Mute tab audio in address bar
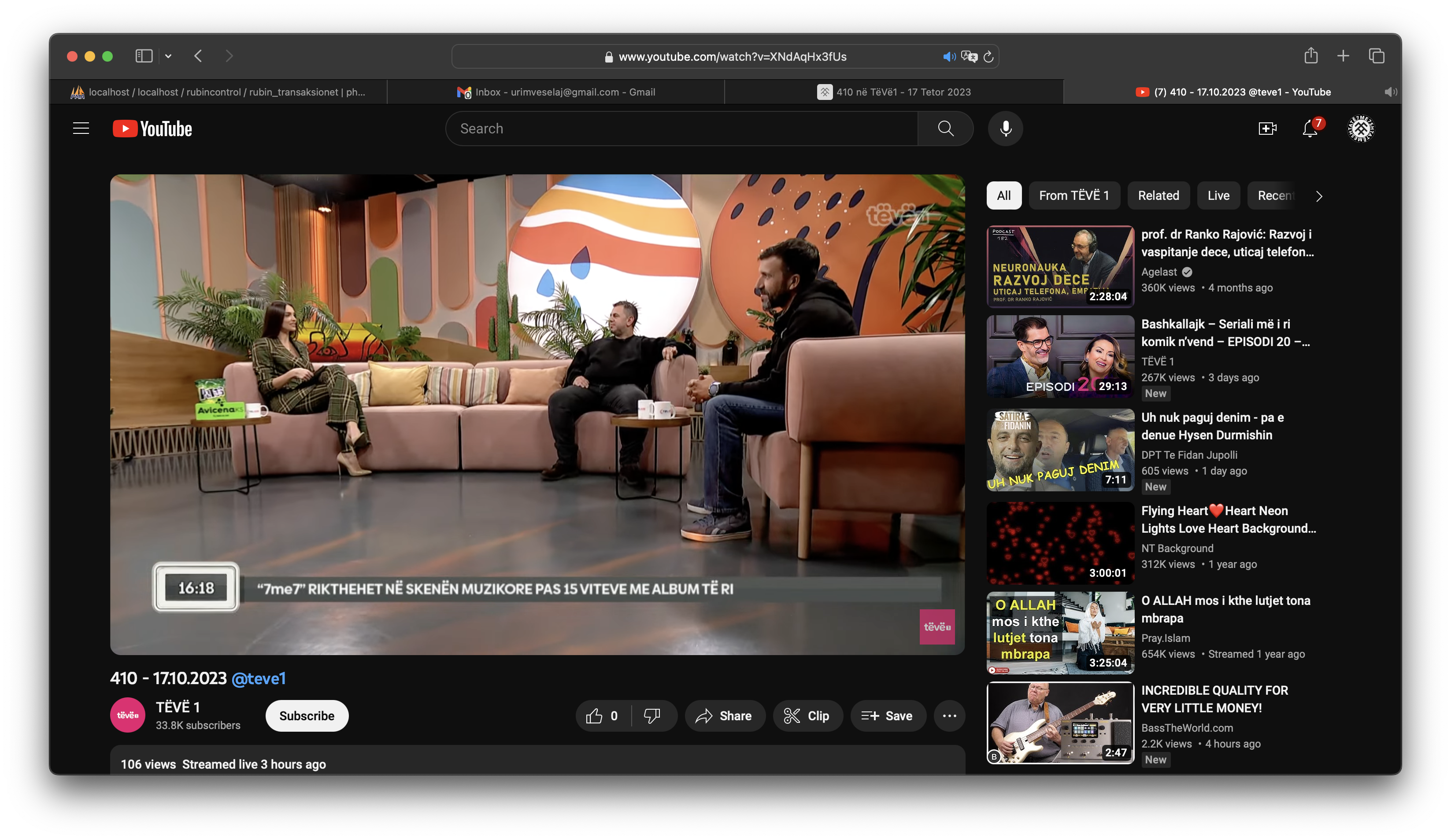The image size is (1451, 840). 949,56
